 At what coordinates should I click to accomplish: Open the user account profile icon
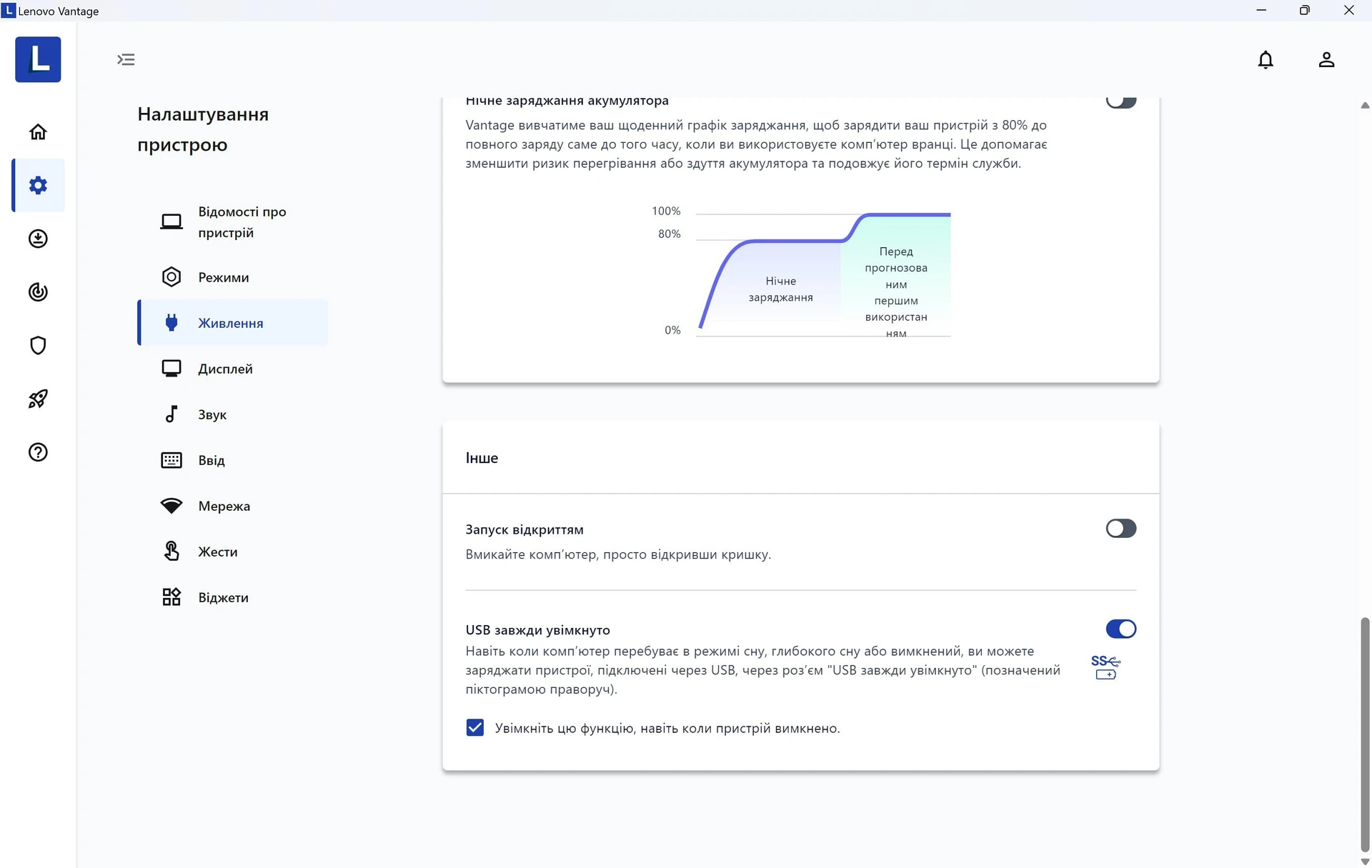tap(1326, 60)
